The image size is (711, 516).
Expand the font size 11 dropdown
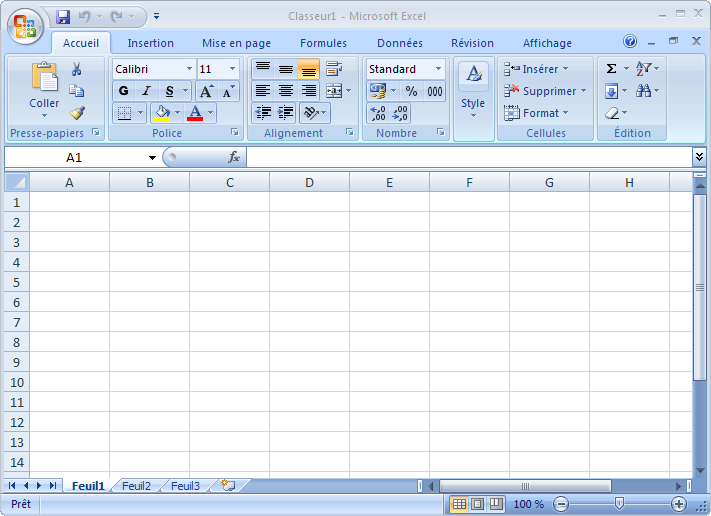232,69
